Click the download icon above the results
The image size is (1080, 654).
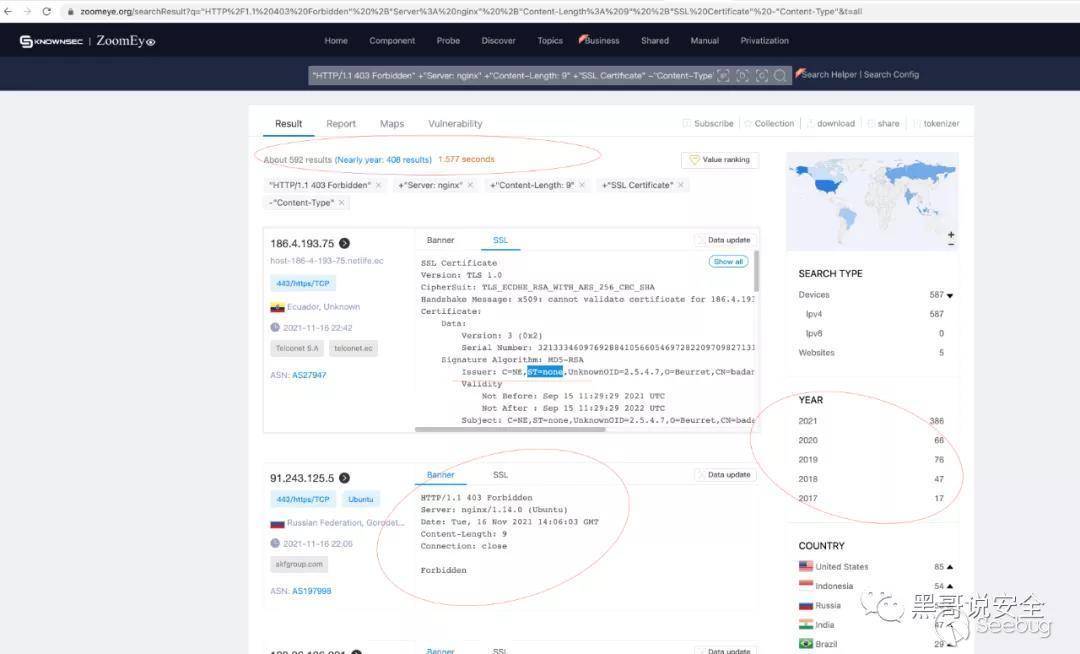812,123
